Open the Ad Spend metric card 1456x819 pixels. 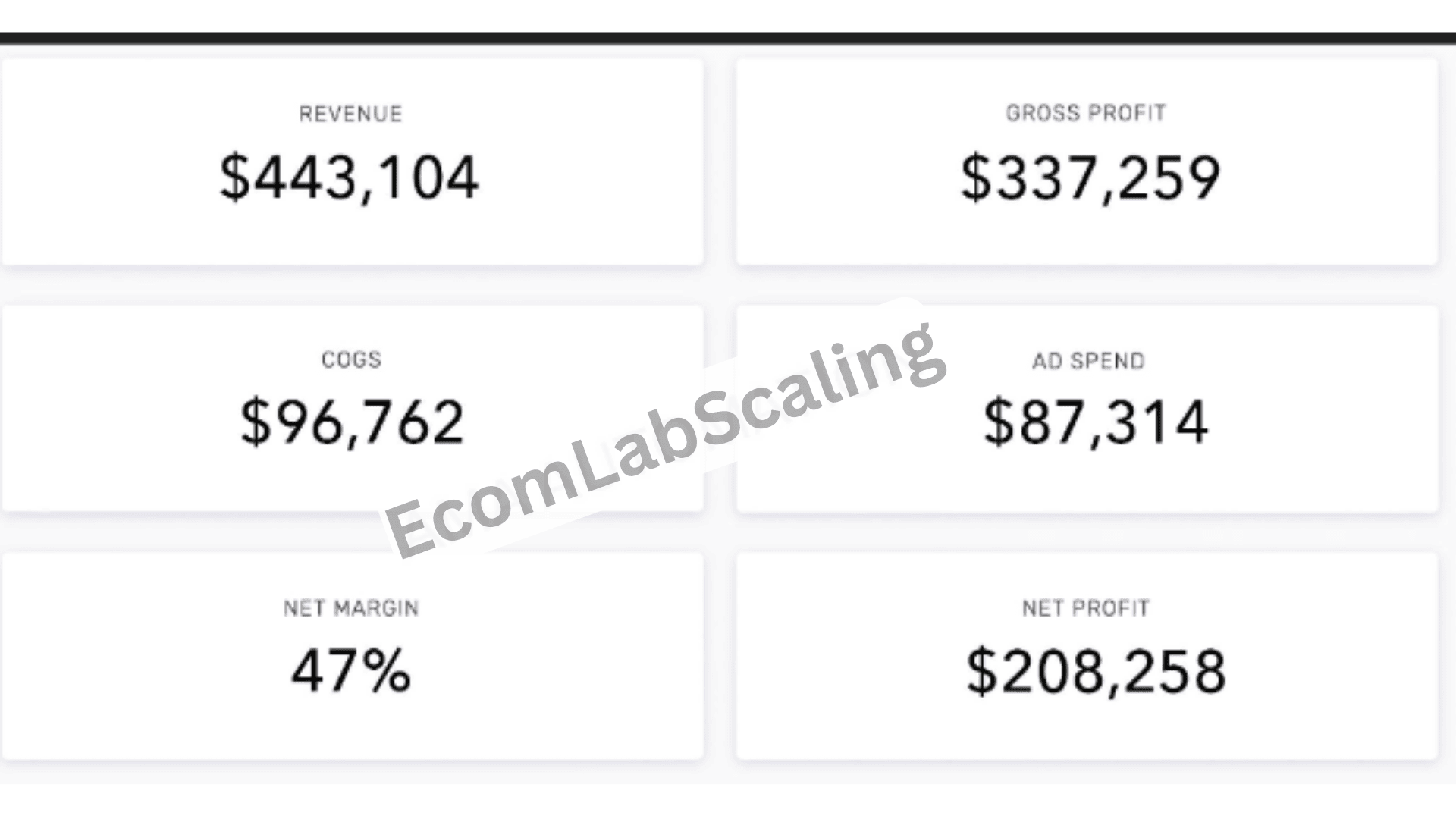coord(1087,409)
